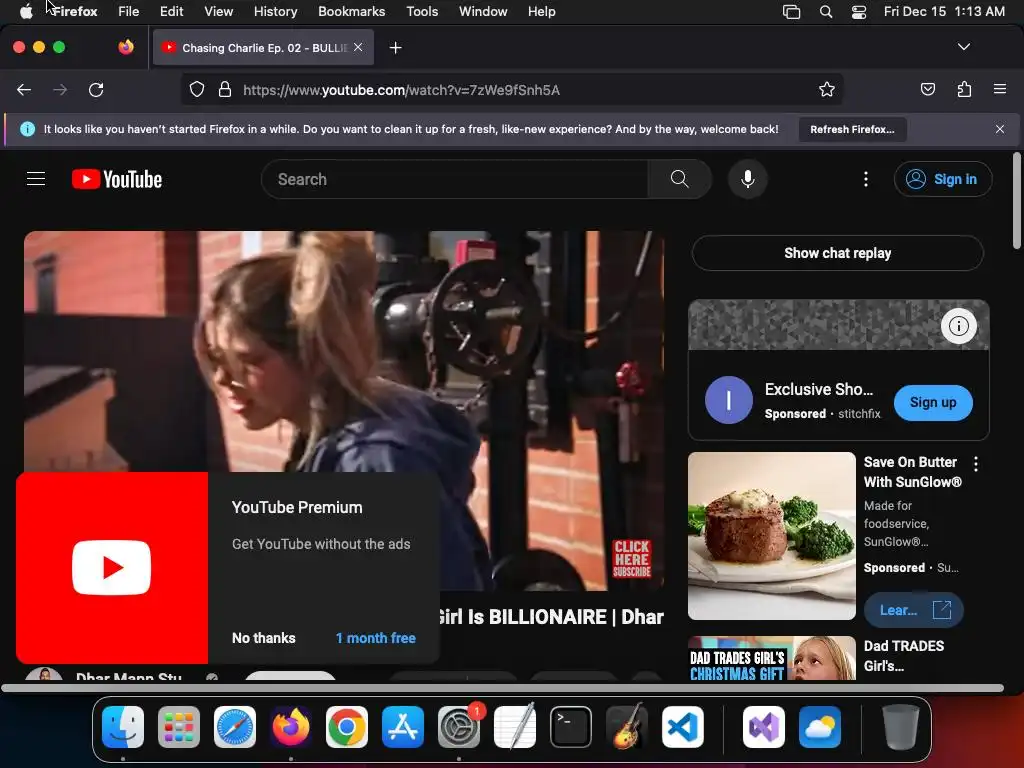Screen dimensions: 1024x768
Task: Open System Preferences in the dock
Action: tap(459, 727)
